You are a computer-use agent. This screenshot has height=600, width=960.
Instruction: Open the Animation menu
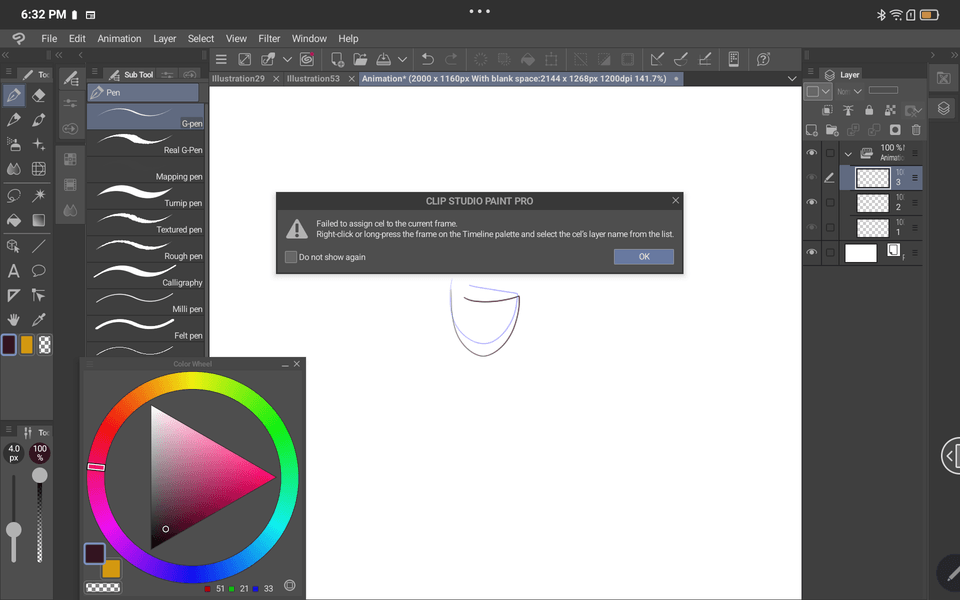tap(119, 39)
